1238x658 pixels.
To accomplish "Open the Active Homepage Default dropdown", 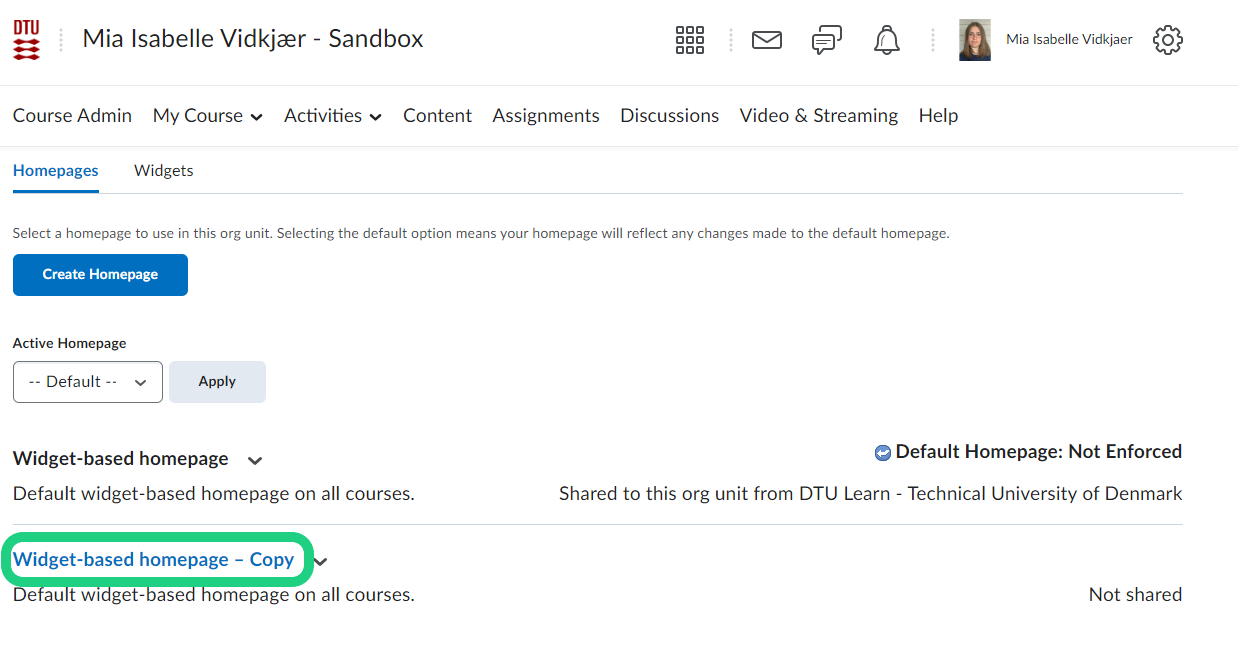I will (x=88, y=382).
